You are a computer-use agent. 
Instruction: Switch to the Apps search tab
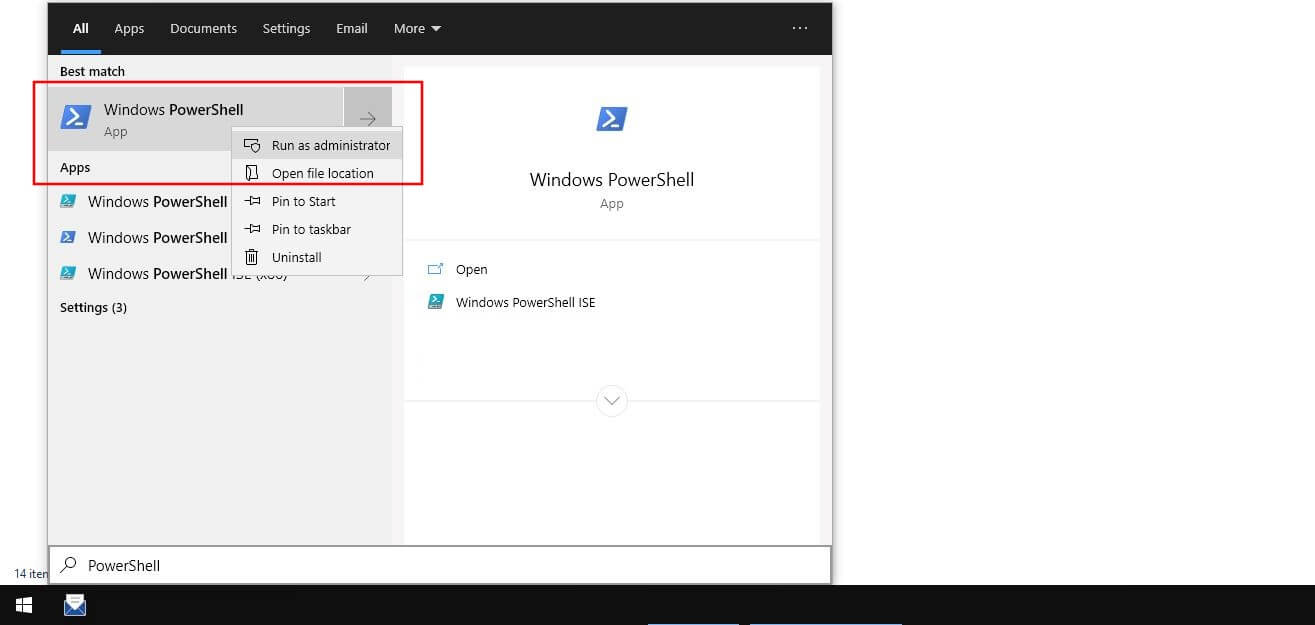pyautogui.click(x=129, y=28)
